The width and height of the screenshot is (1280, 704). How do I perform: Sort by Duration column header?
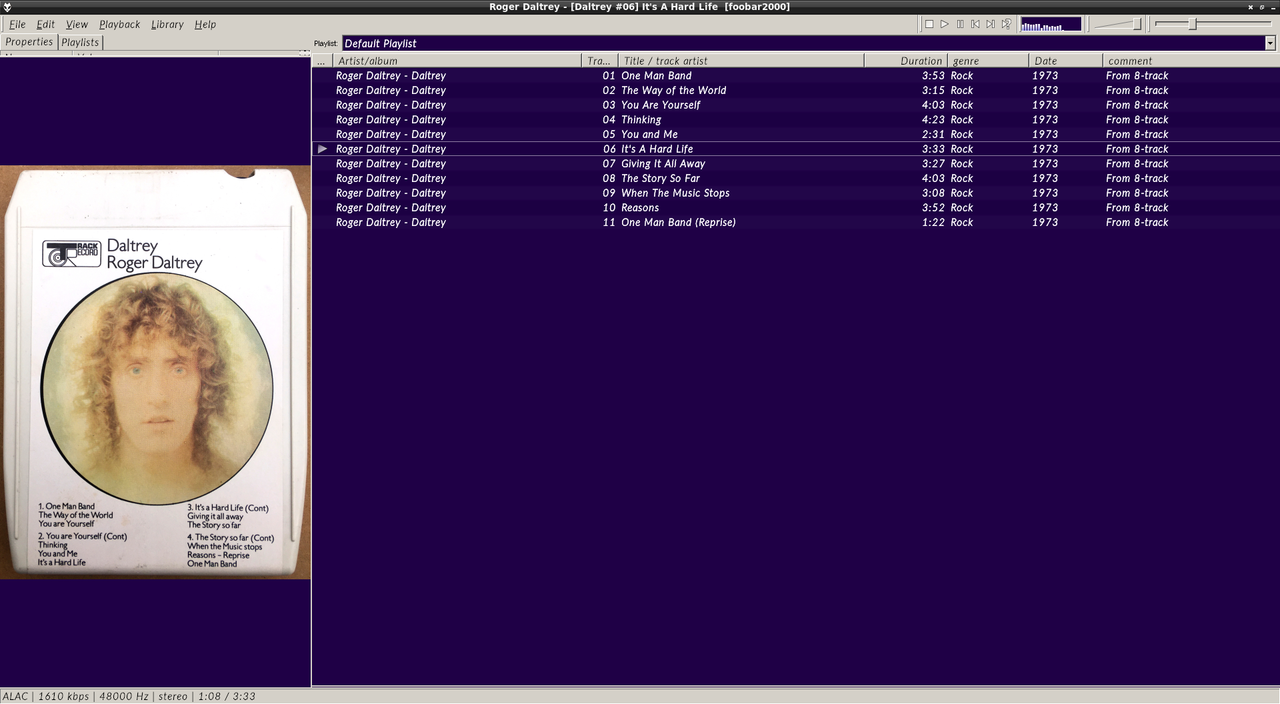[905, 61]
